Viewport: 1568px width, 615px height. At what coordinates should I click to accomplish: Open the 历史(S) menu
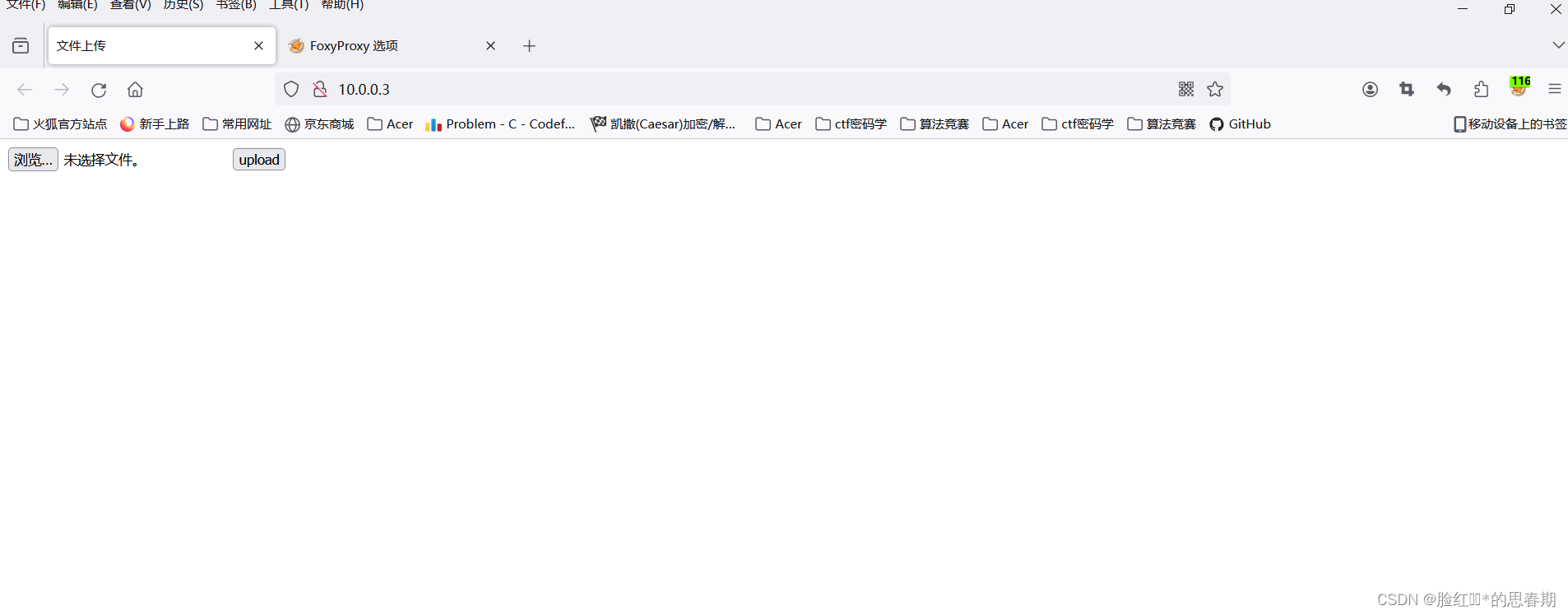point(183,5)
